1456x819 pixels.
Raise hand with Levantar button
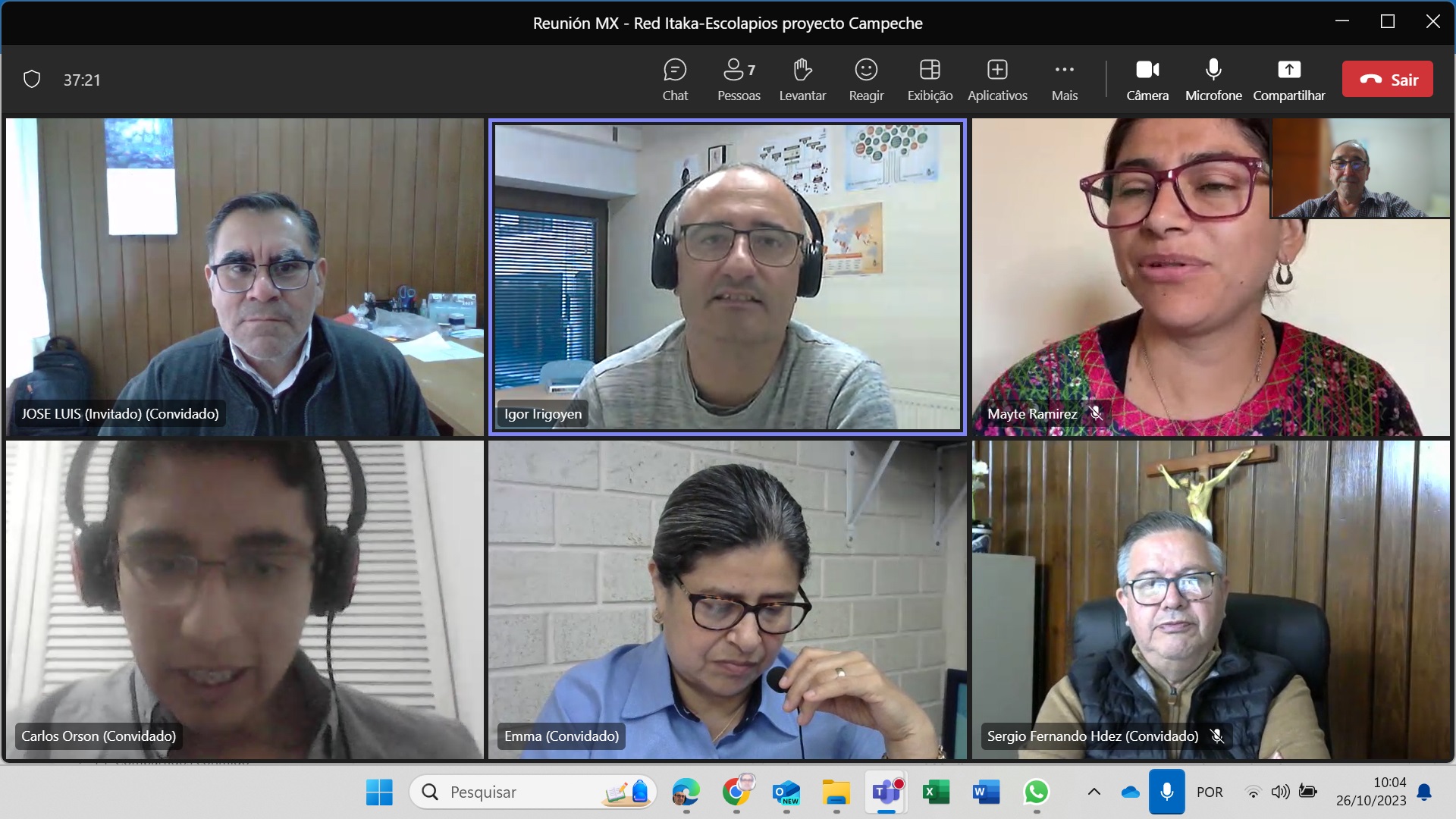point(802,79)
